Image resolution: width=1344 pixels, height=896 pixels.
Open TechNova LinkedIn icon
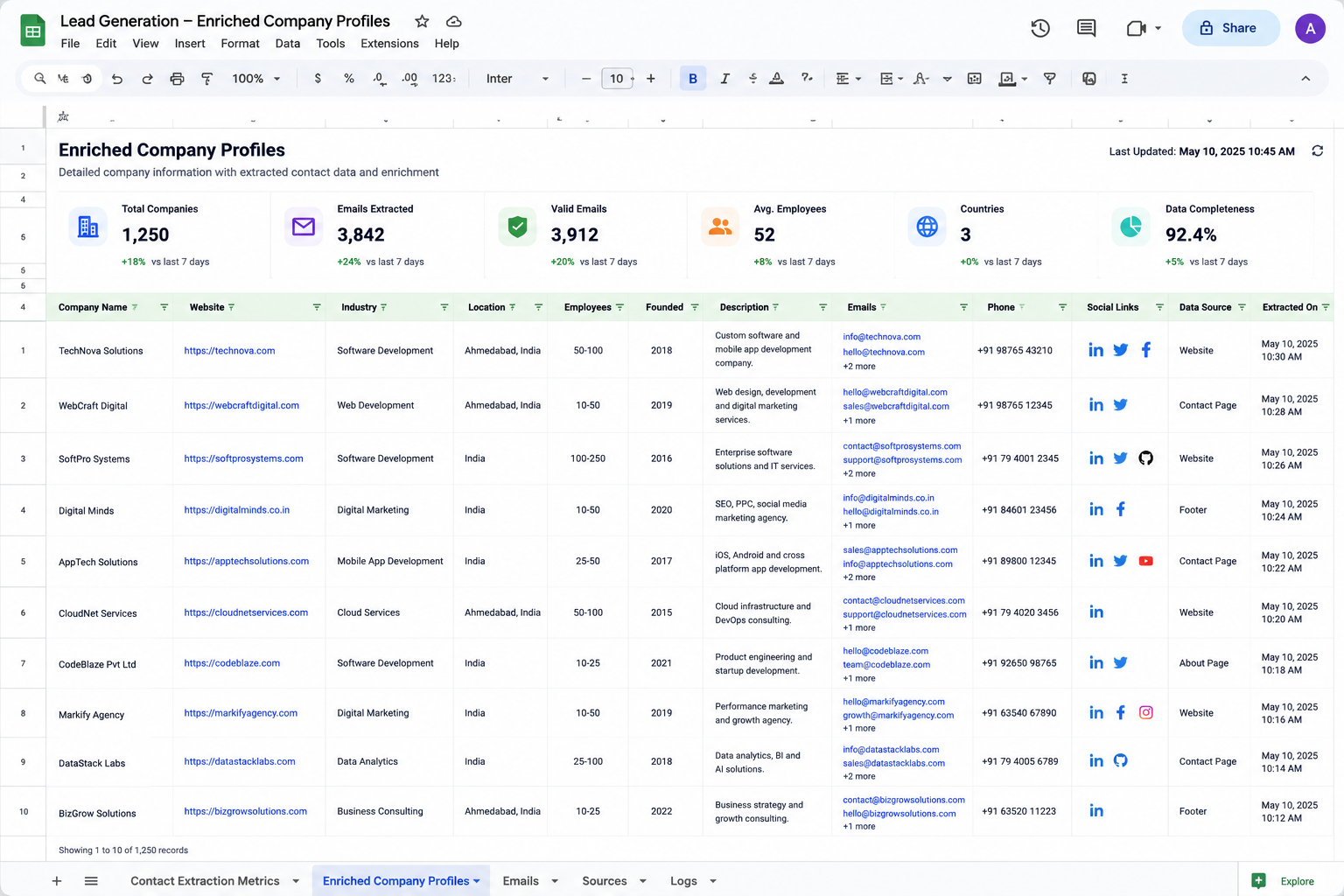click(x=1095, y=350)
